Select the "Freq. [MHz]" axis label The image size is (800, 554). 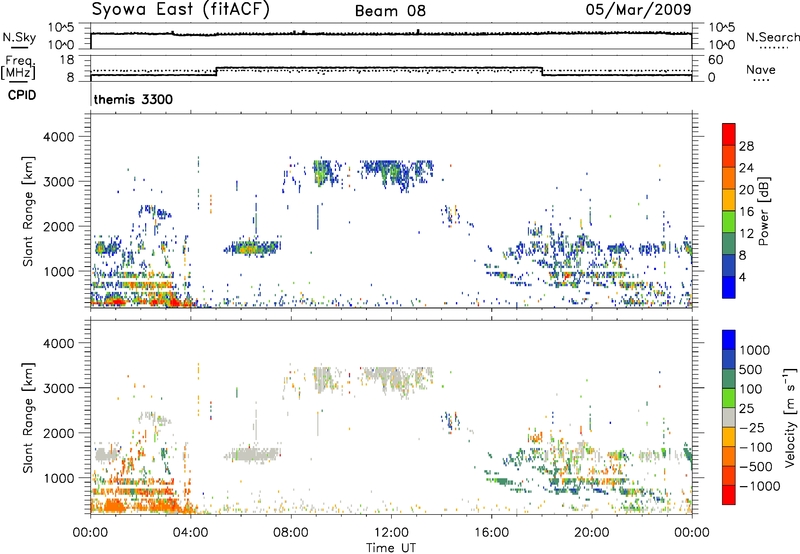click(x=18, y=68)
